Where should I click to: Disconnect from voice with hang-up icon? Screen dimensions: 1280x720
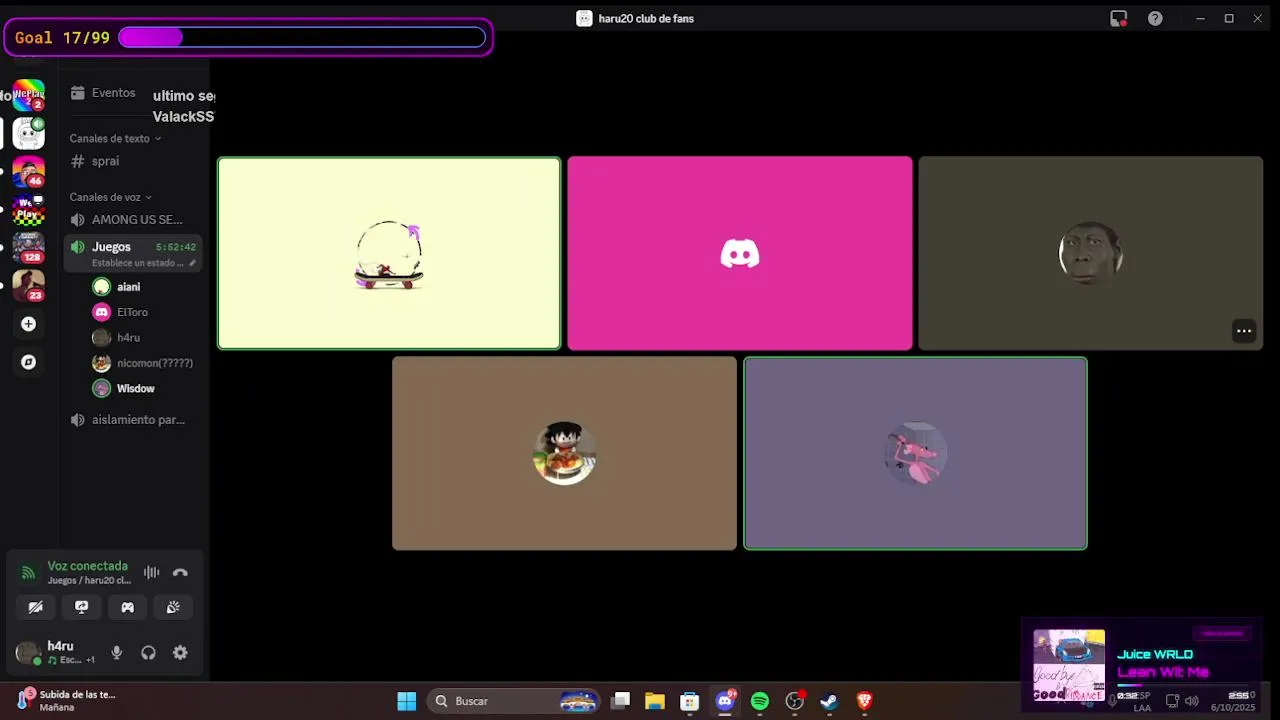(x=180, y=572)
